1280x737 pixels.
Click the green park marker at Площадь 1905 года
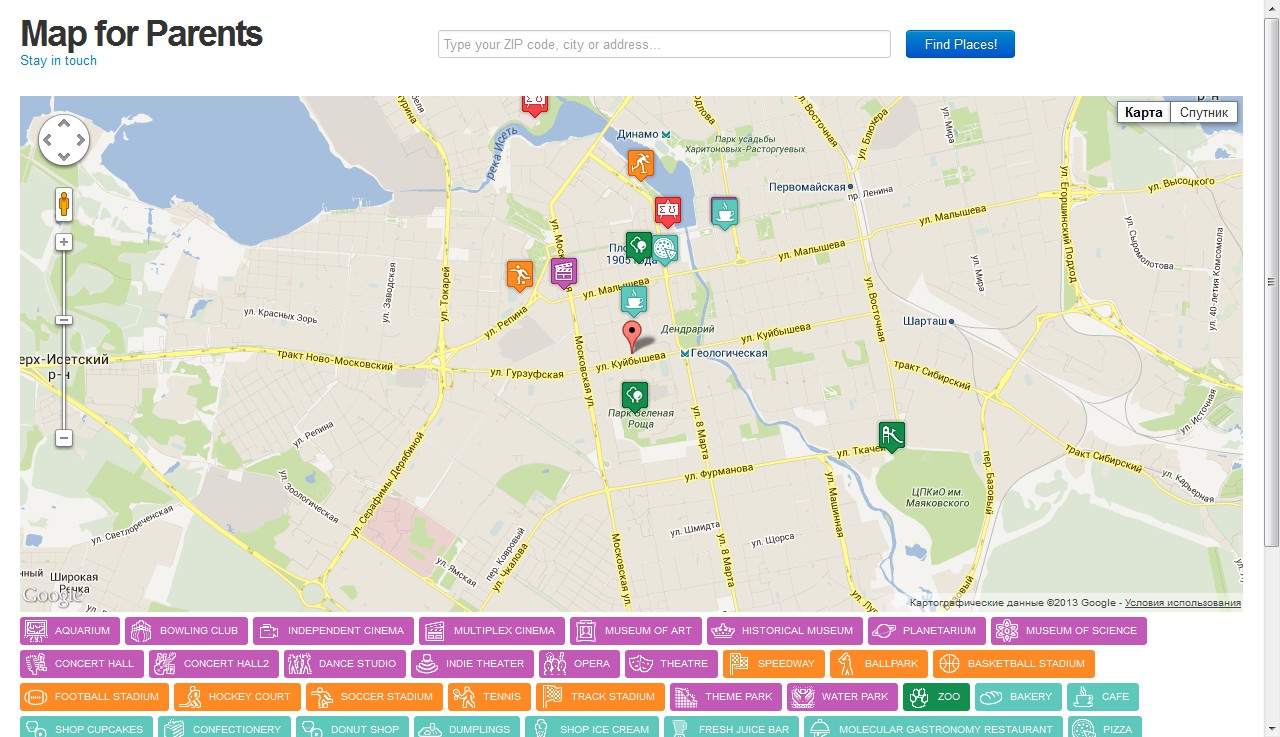point(638,246)
